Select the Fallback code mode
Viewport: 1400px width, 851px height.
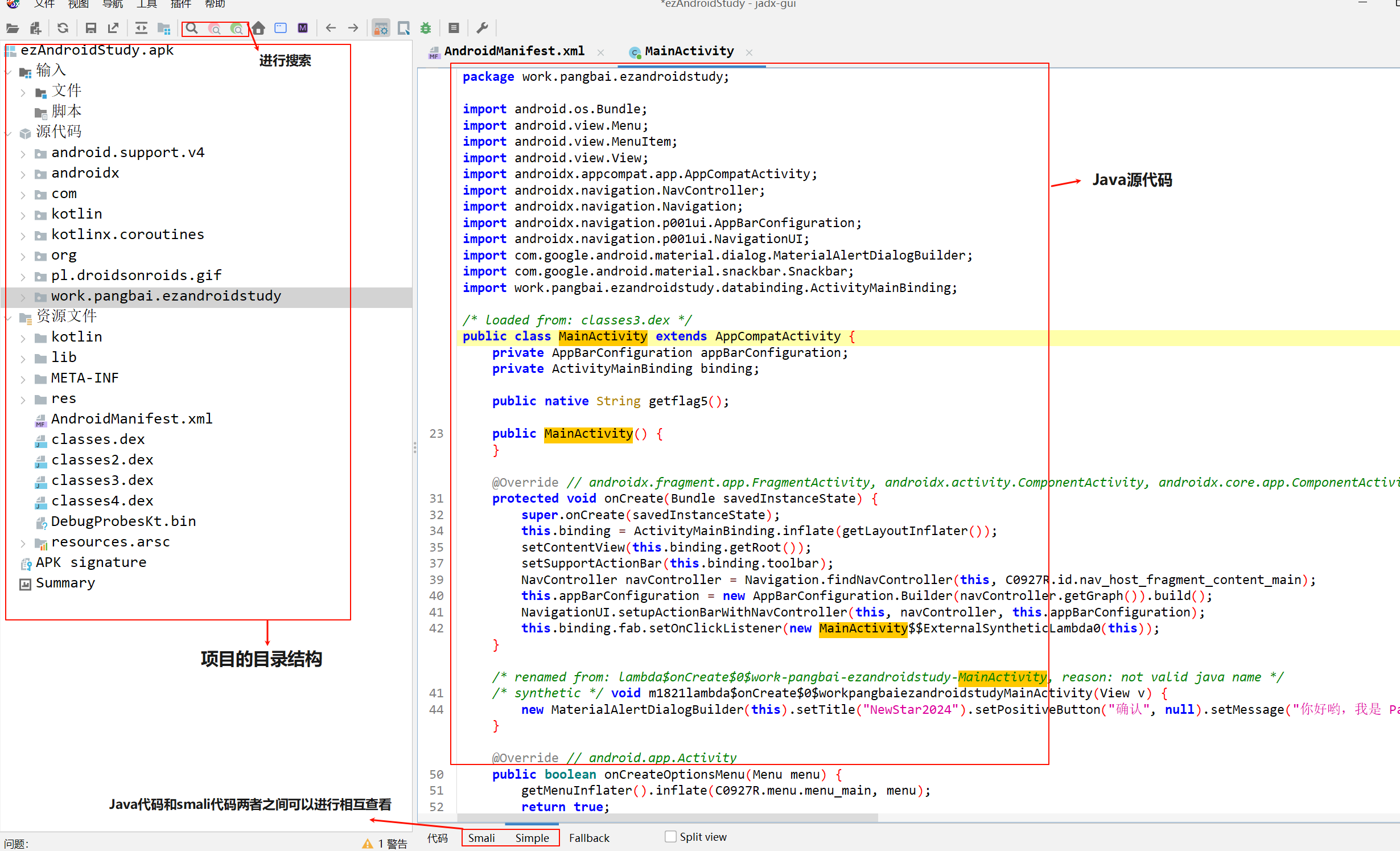click(x=589, y=838)
